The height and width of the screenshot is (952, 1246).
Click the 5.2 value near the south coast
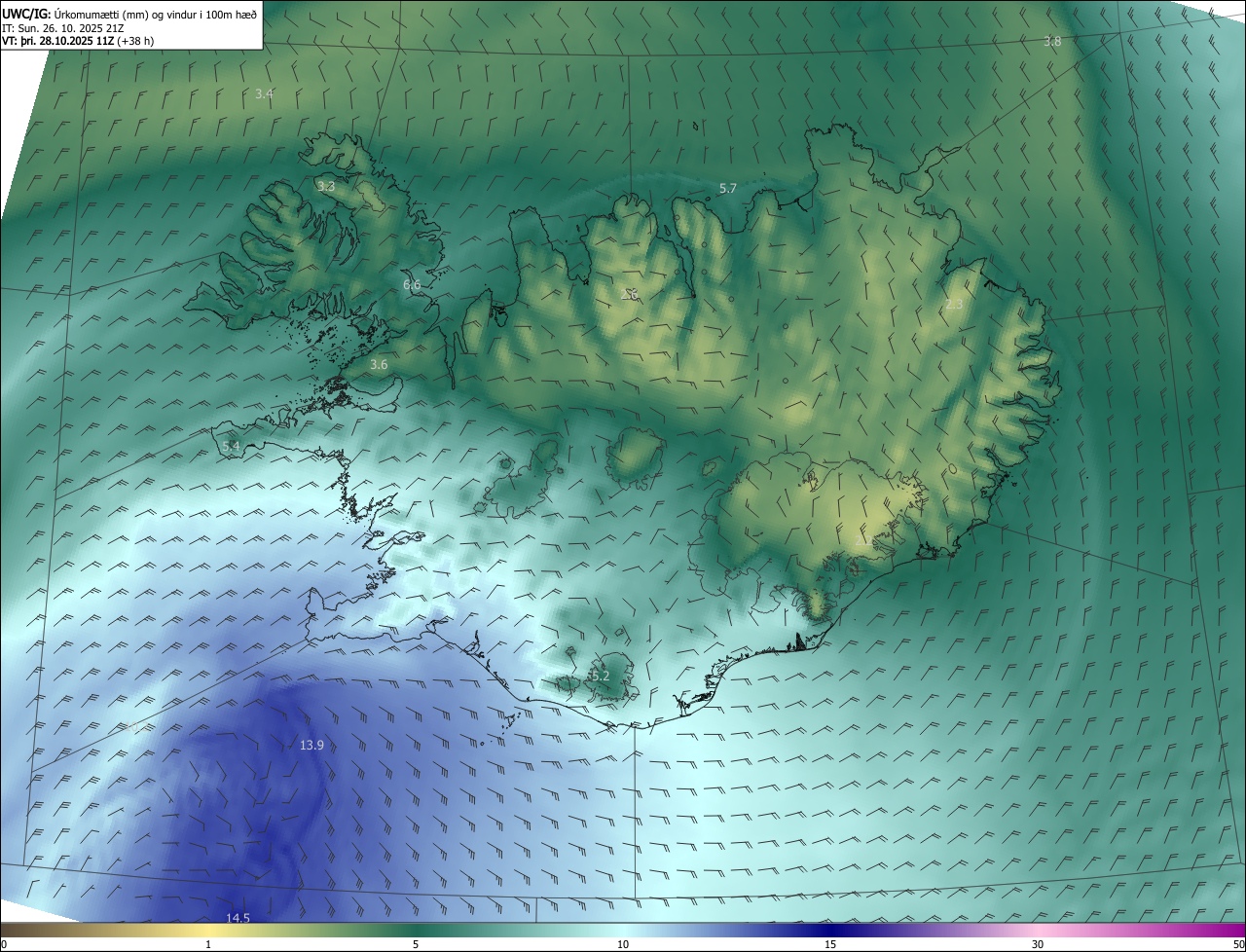(600, 676)
